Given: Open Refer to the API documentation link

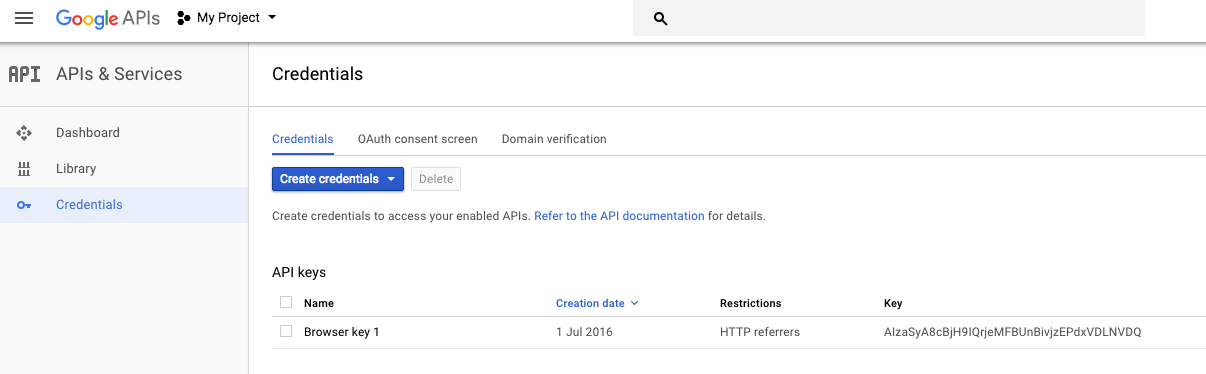Looking at the screenshot, I should pyautogui.click(x=619, y=216).
